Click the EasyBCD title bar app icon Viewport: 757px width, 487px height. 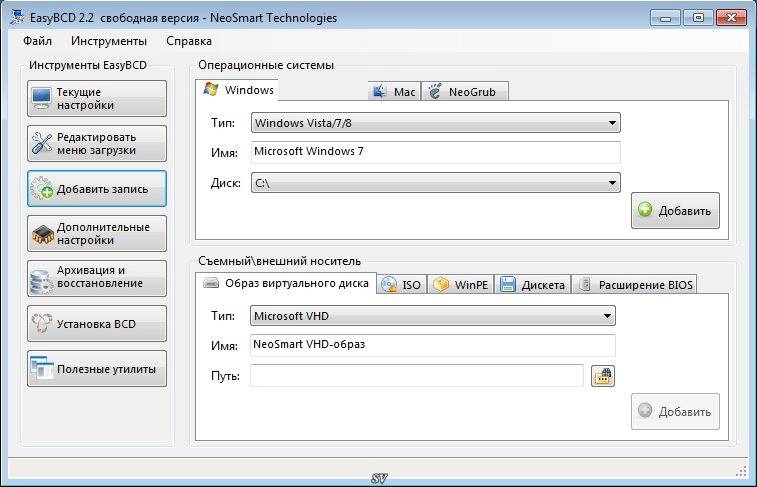[x=17, y=17]
